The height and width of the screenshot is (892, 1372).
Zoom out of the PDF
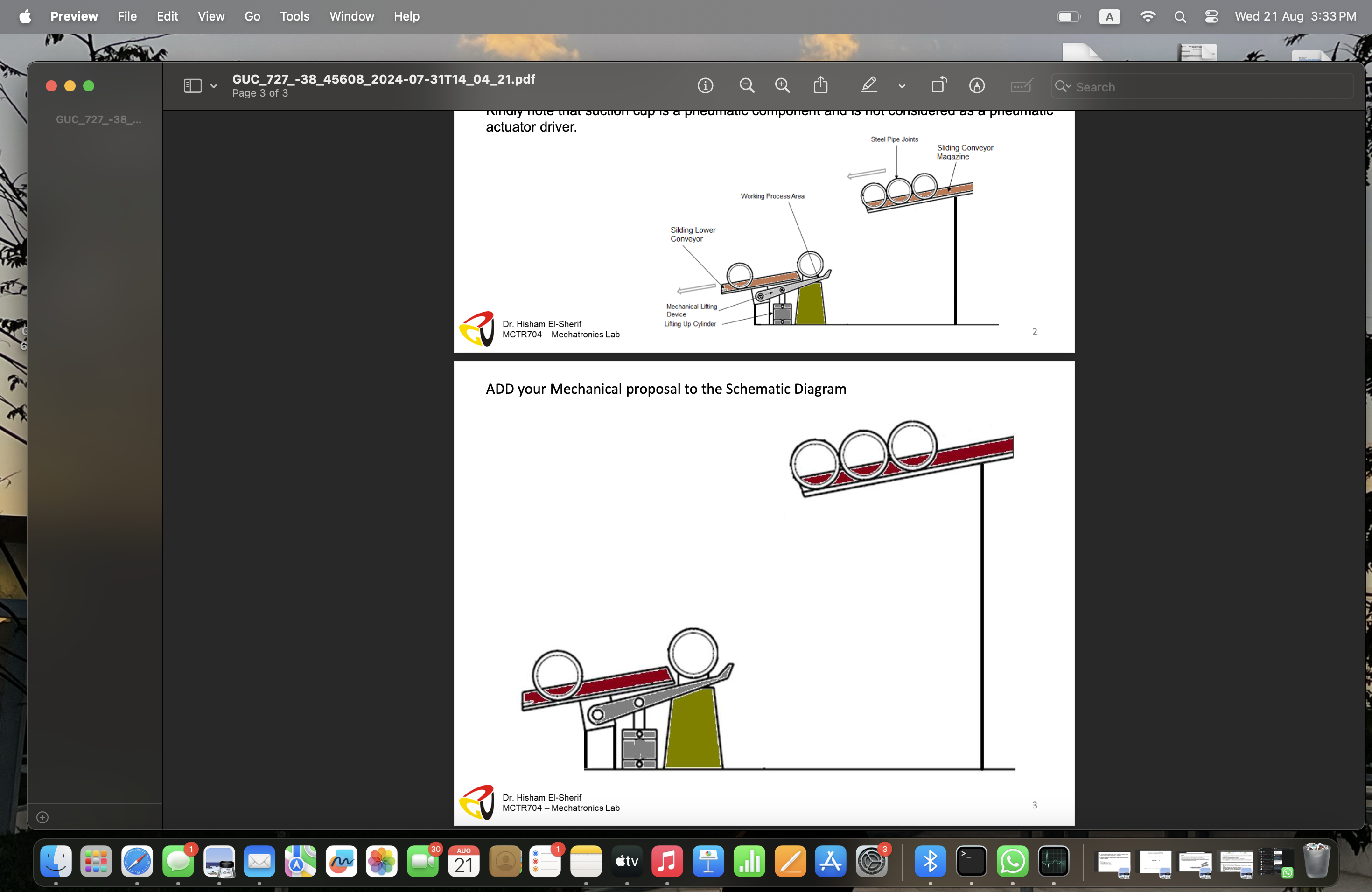(x=747, y=85)
